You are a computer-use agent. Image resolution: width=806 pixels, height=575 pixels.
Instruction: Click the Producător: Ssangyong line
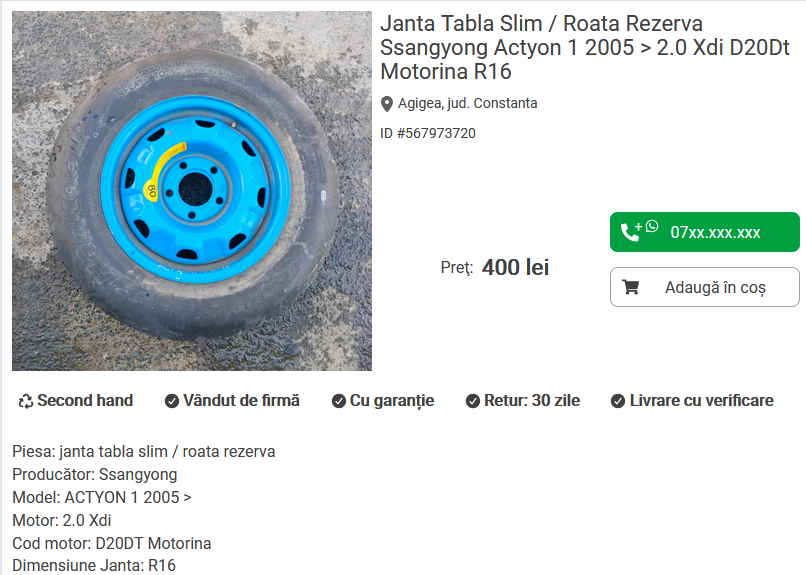point(95,474)
